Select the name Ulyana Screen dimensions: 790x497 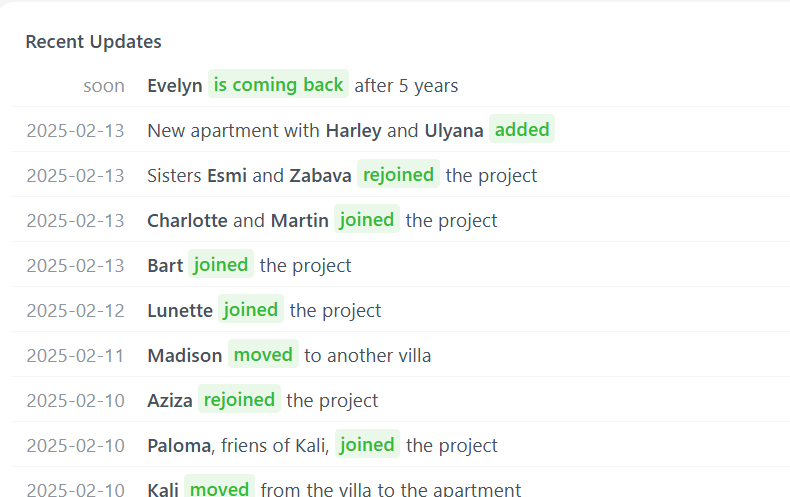pyautogui.click(x=454, y=131)
